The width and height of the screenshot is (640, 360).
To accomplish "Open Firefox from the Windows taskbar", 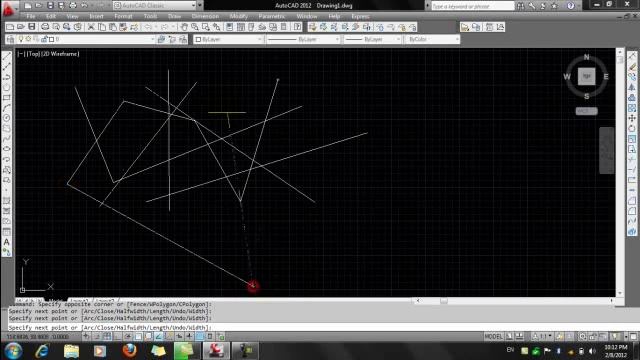I will (x=129, y=351).
